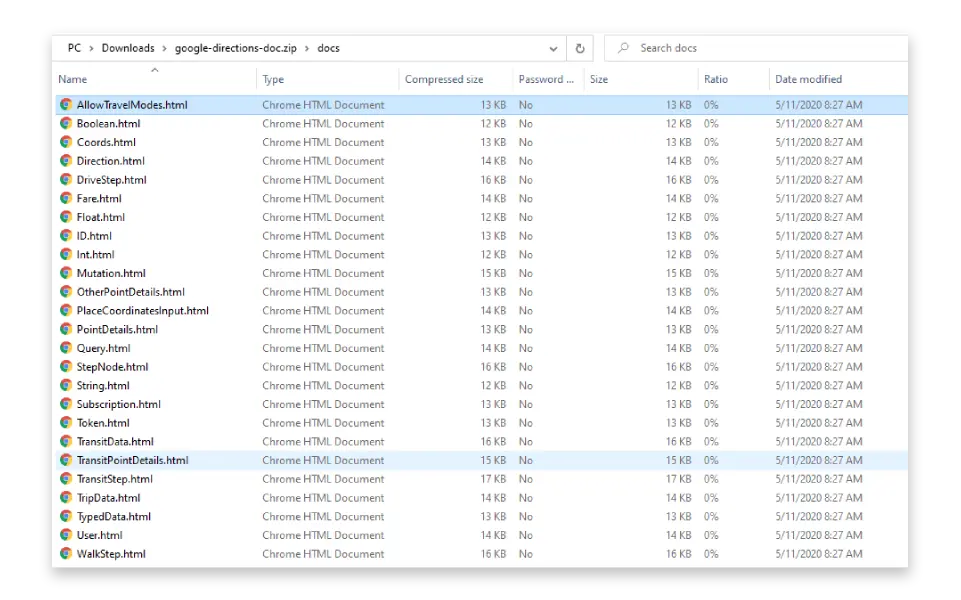Screen dimensions: 961x600
Task: Go to Downloads in the breadcrumb
Action: pos(128,48)
